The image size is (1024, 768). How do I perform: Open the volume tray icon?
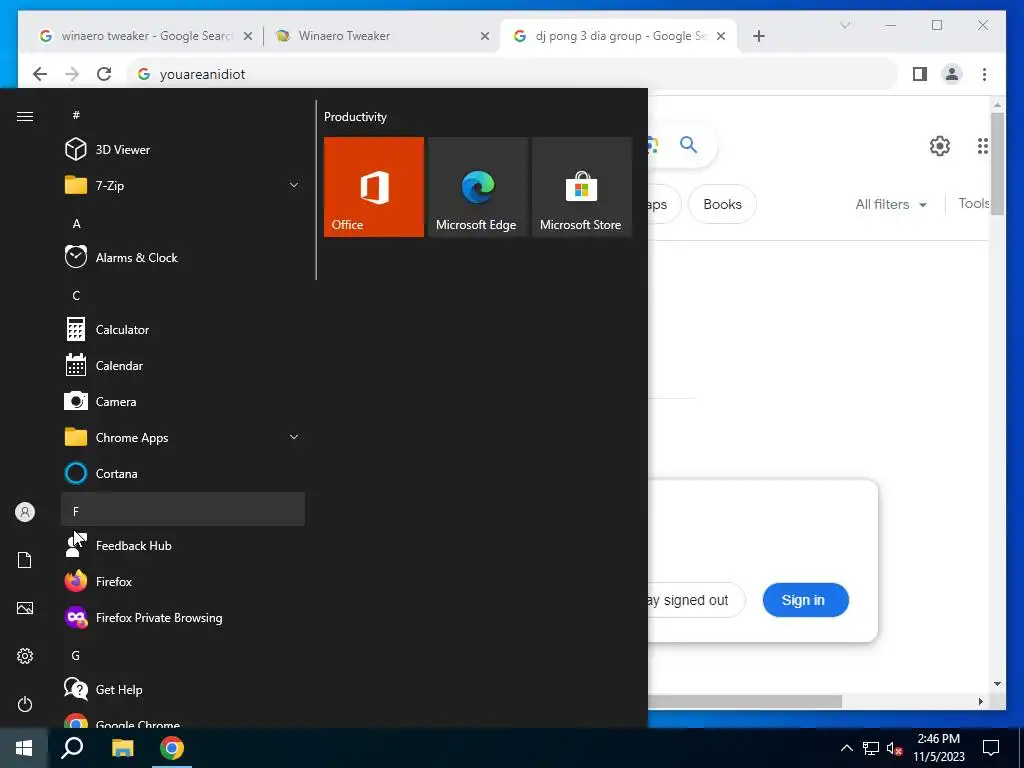(x=894, y=748)
